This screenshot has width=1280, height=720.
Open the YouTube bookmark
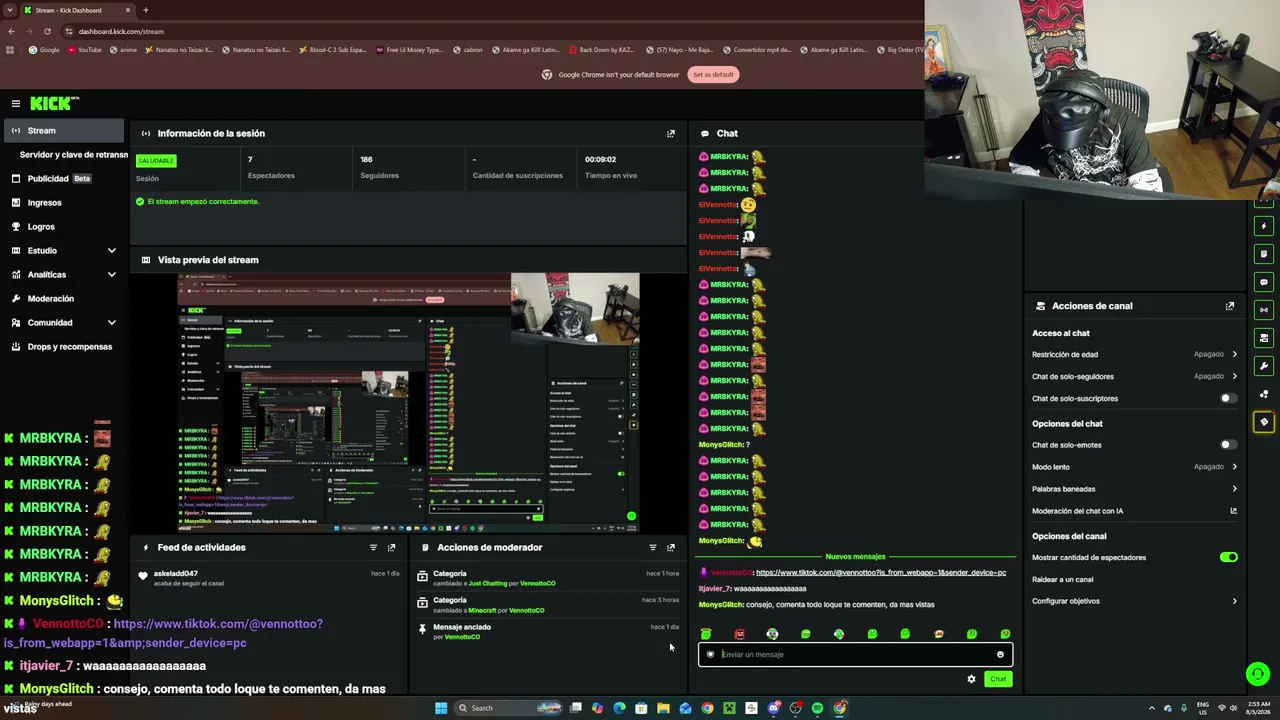(84, 50)
